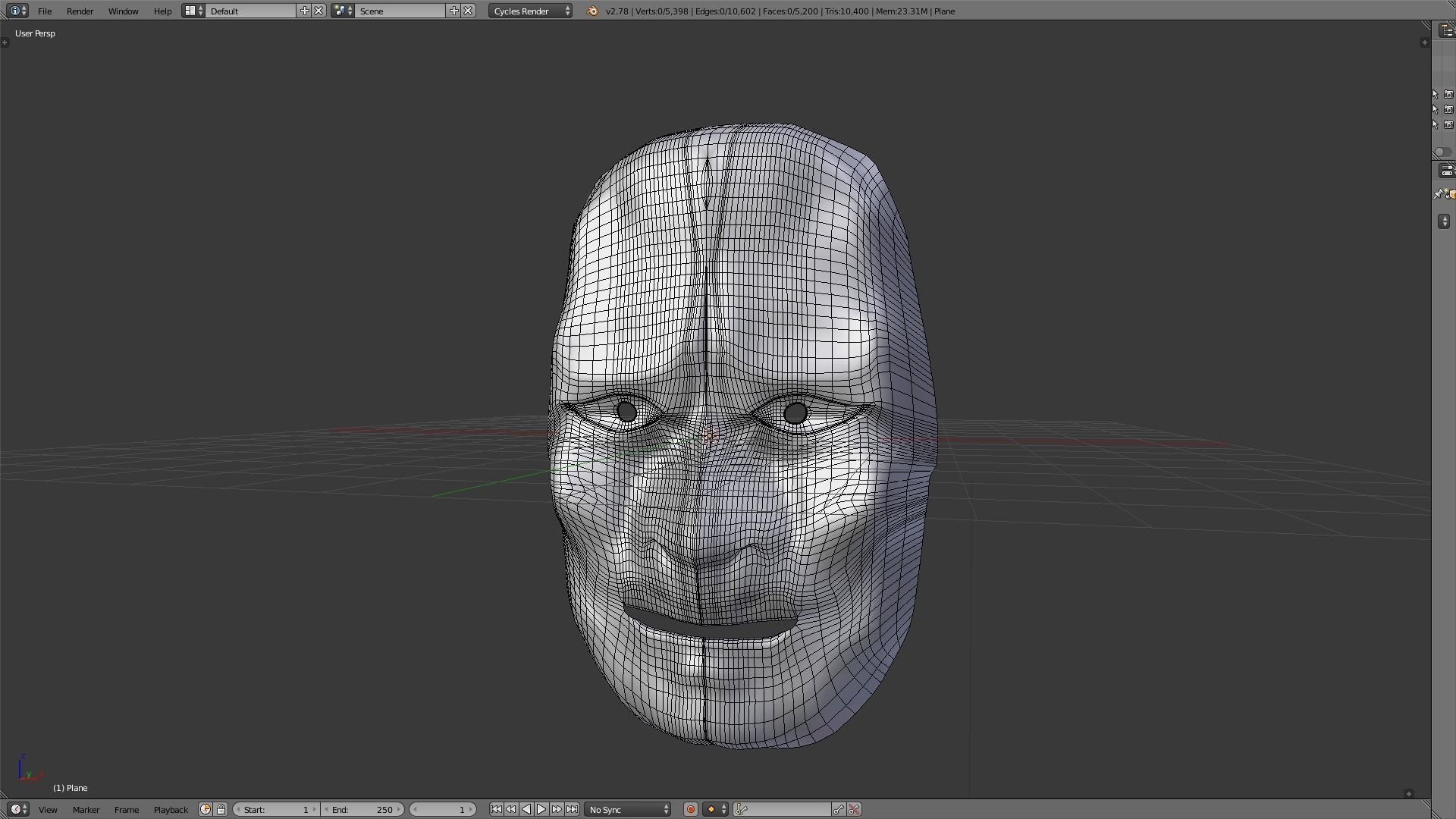
Task: Click the current frame number field
Action: coord(443,809)
